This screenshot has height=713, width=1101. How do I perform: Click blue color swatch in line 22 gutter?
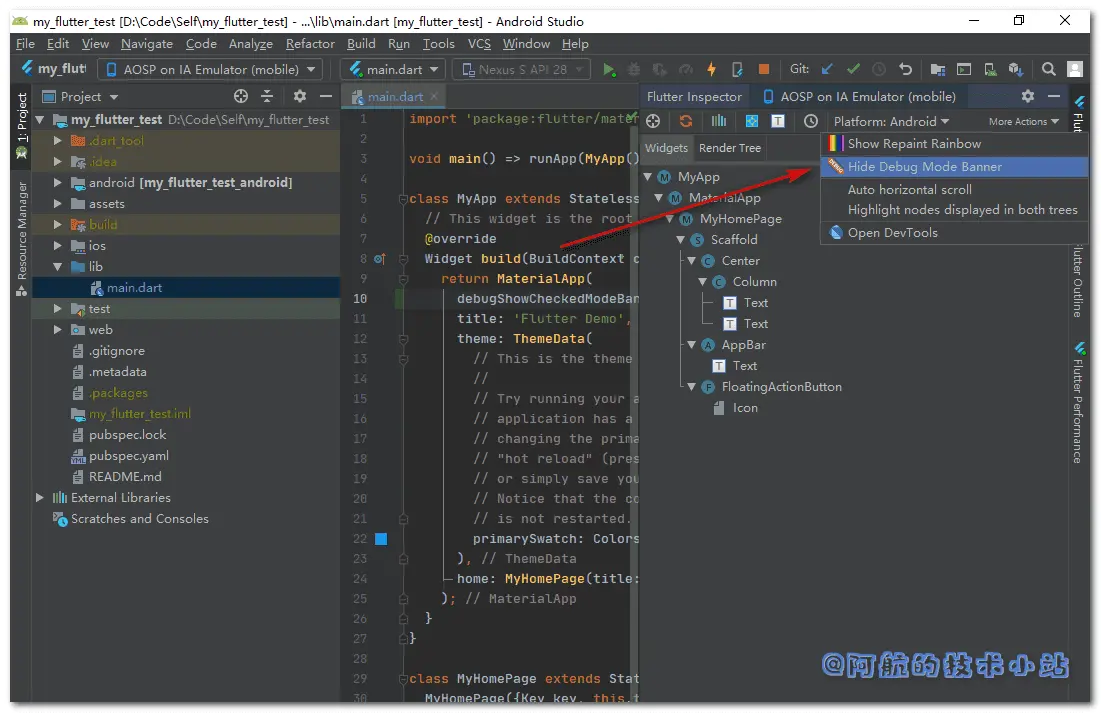pyautogui.click(x=380, y=539)
